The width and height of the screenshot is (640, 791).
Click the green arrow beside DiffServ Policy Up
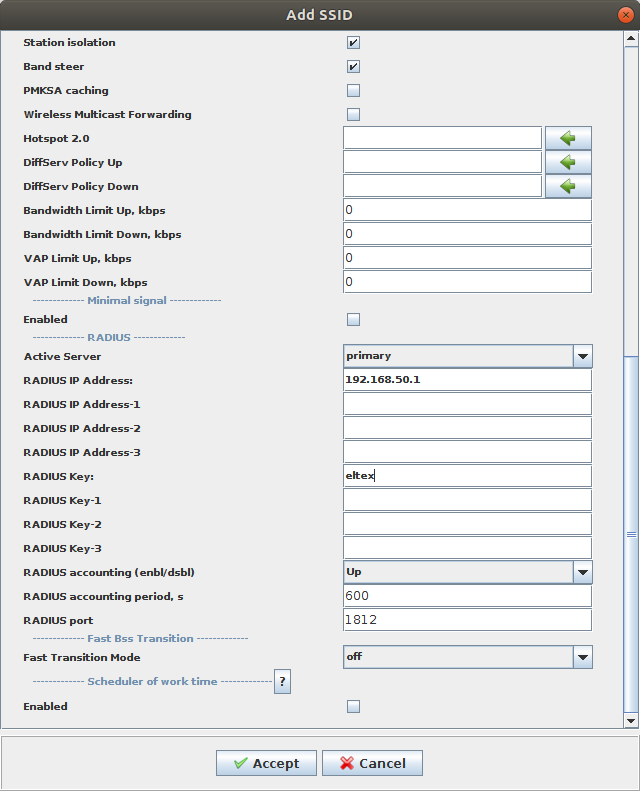567,162
